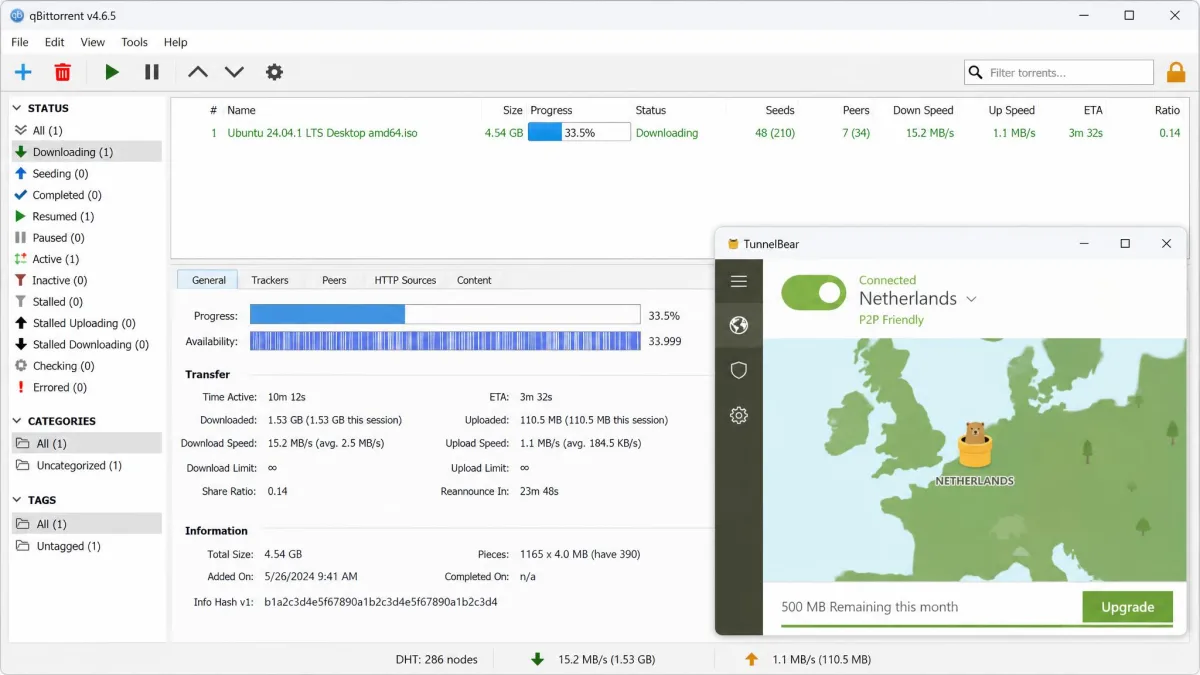Select All (1) under CATEGORIES
Image resolution: width=1200 pixels, height=675 pixels.
87,443
